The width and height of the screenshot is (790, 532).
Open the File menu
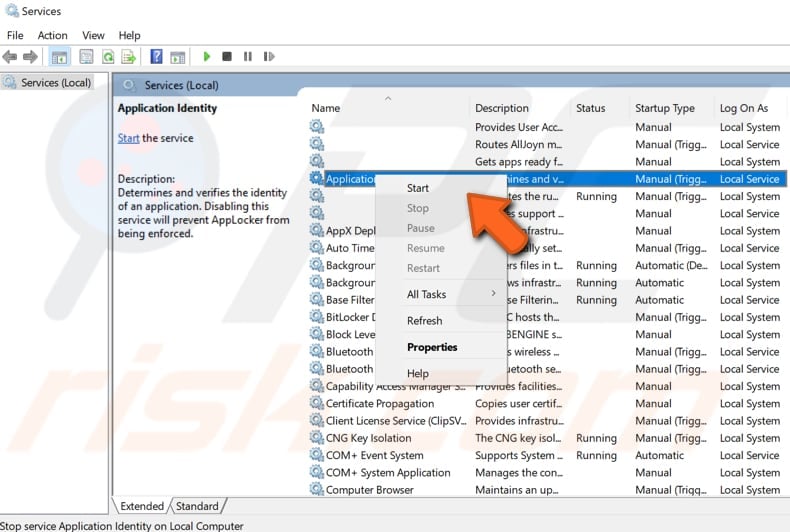pyautogui.click(x=15, y=35)
